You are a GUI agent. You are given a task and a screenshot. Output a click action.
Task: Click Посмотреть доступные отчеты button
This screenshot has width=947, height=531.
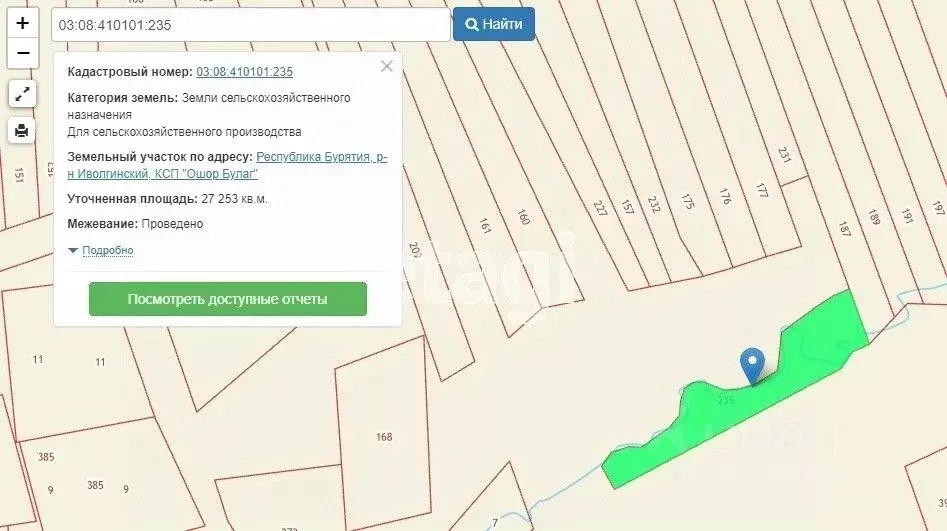coord(227,299)
